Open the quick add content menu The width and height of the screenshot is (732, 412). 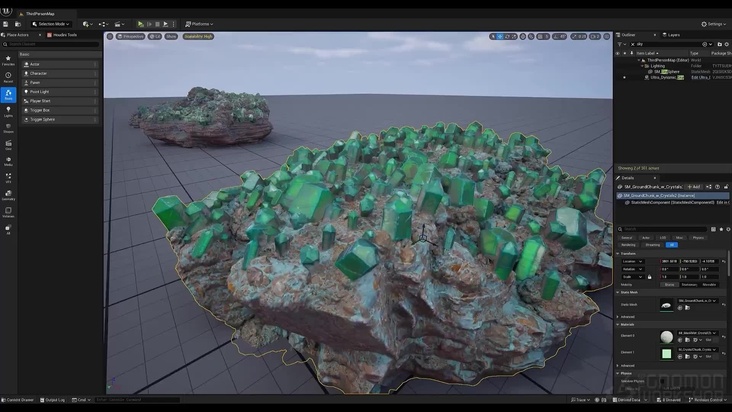(x=87, y=24)
